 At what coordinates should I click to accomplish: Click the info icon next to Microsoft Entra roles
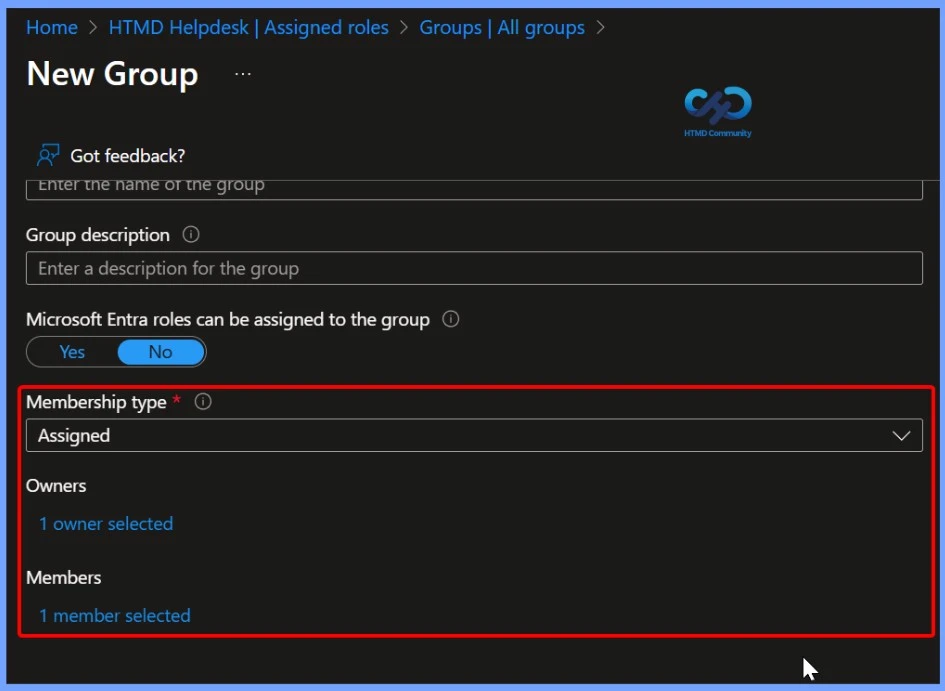(450, 319)
